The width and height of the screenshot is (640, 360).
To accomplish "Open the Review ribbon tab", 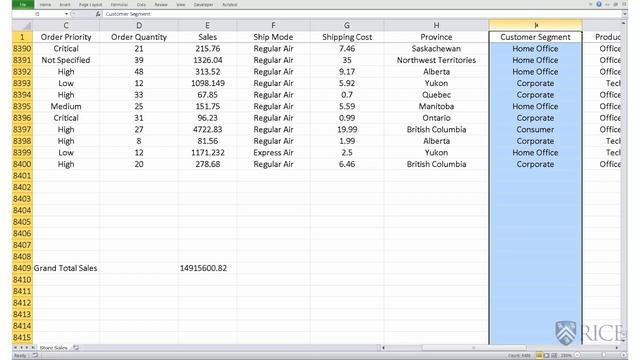I will pyautogui.click(x=161, y=4).
